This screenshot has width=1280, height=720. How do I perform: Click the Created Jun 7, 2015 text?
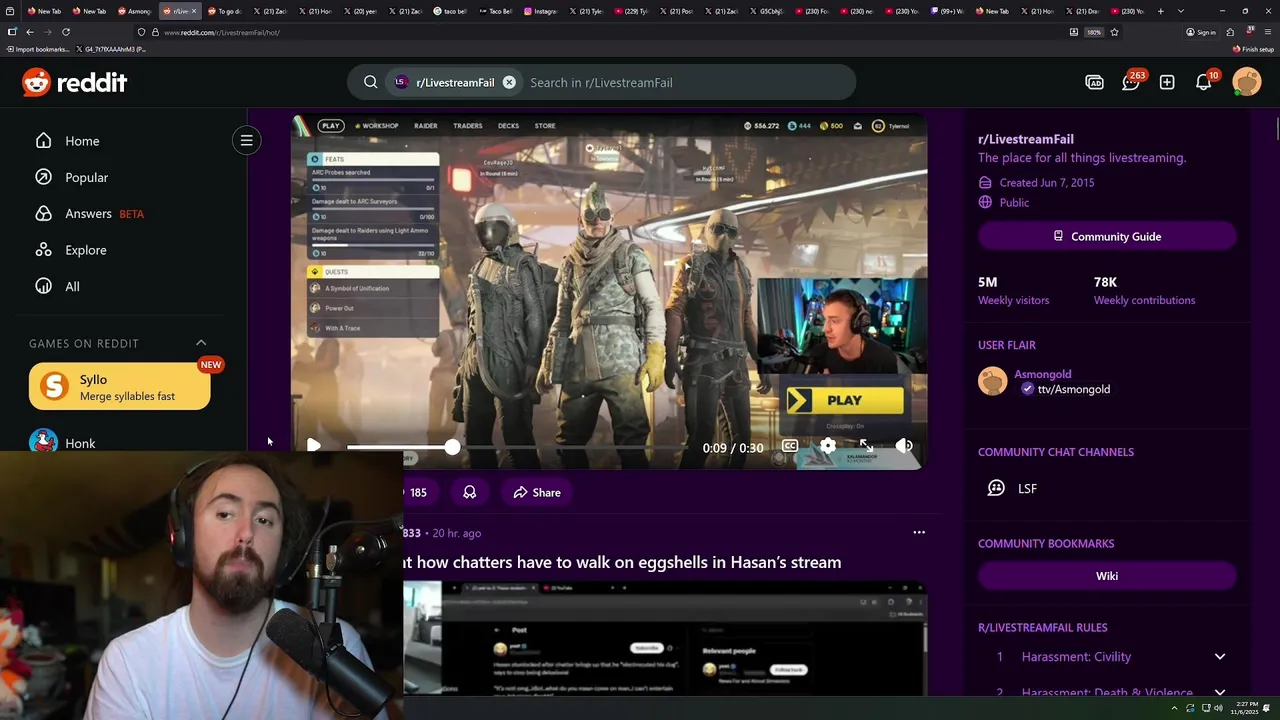[1047, 183]
